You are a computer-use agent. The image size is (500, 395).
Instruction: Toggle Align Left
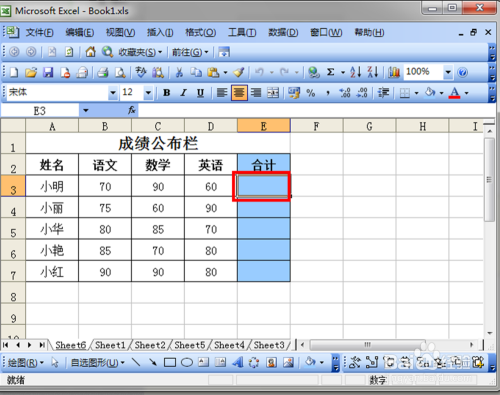point(222,93)
